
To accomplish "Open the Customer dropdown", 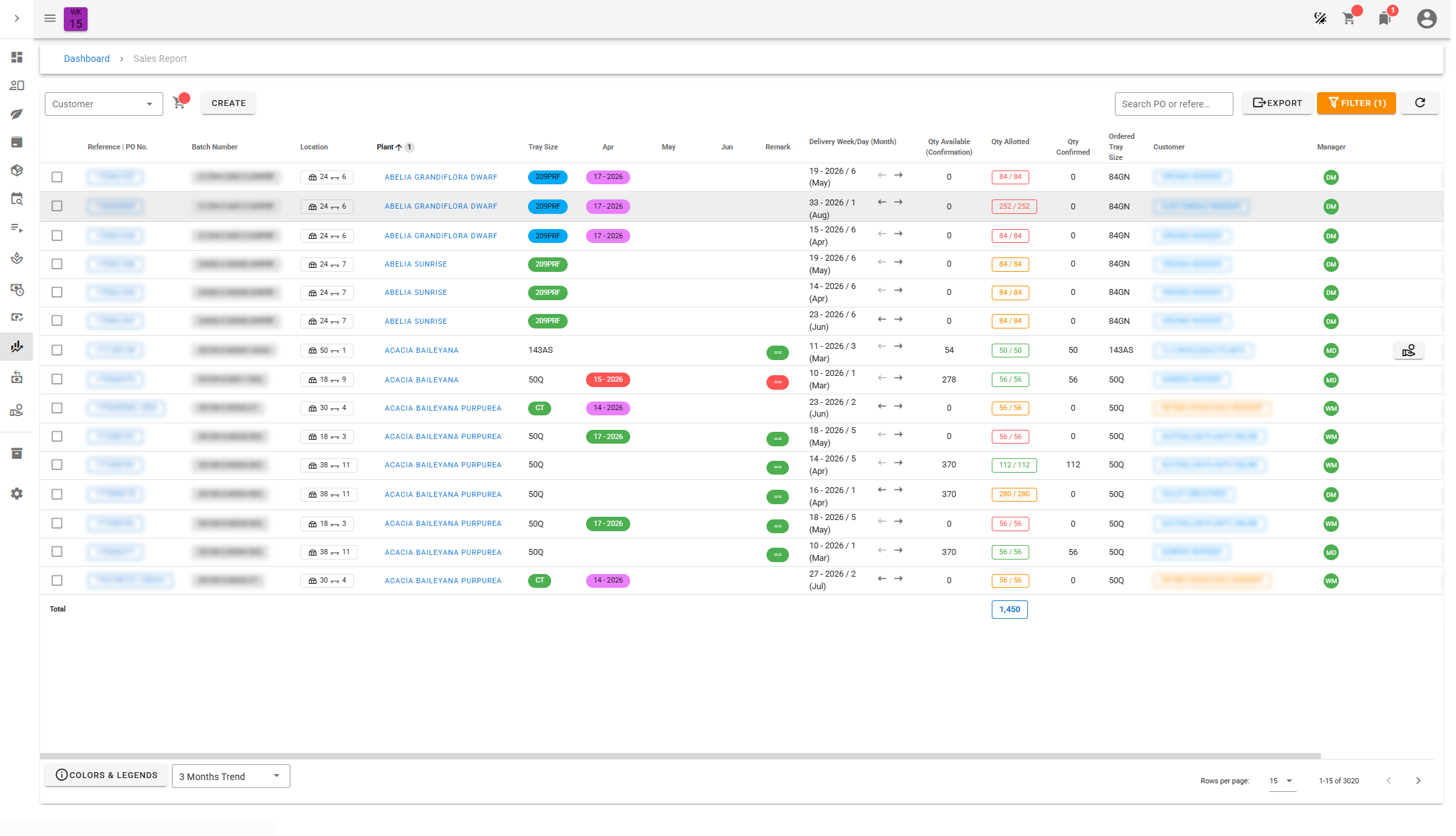I will (x=103, y=104).
